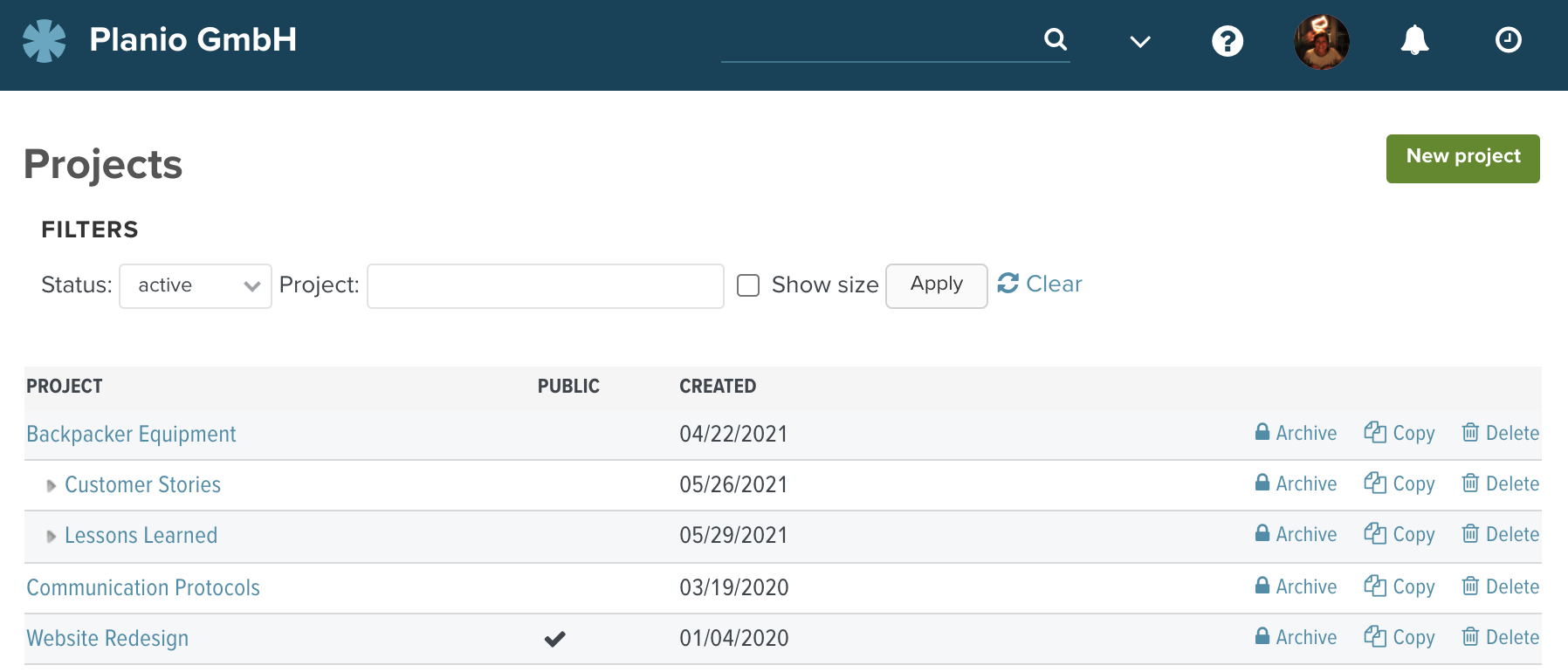Click the copy icon for Backpacker Equipment
1568x672 pixels.
pyautogui.click(x=1375, y=432)
